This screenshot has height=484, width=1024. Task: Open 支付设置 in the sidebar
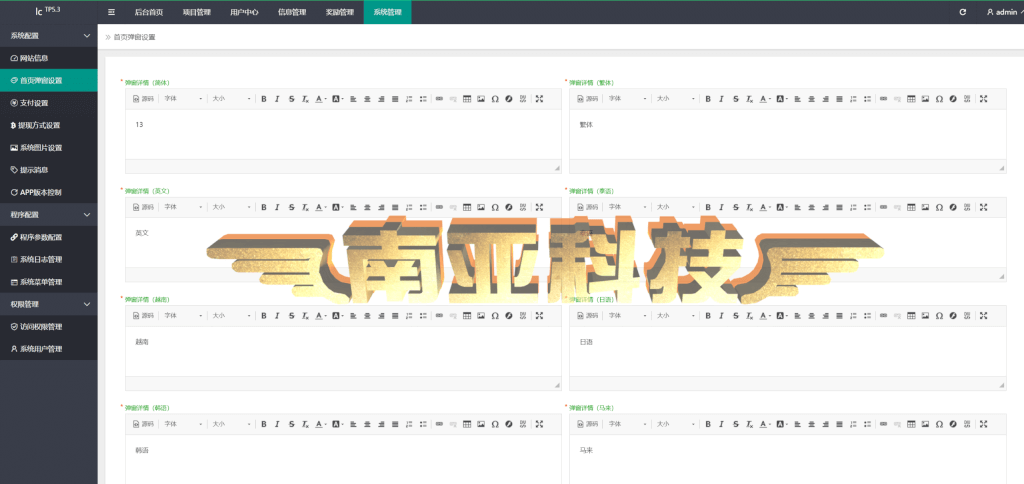49,103
